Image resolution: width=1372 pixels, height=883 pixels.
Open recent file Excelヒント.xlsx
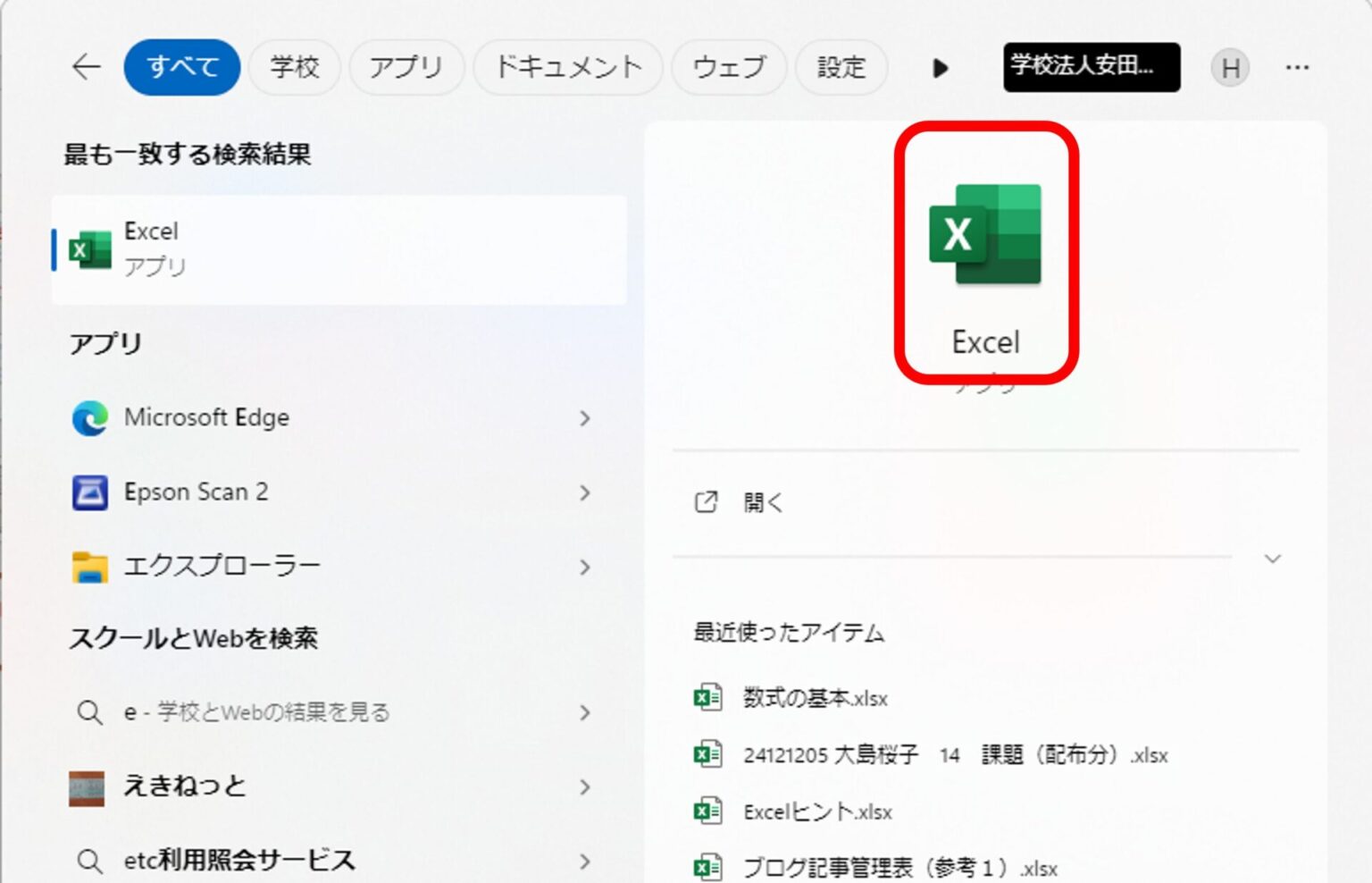(x=817, y=812)
